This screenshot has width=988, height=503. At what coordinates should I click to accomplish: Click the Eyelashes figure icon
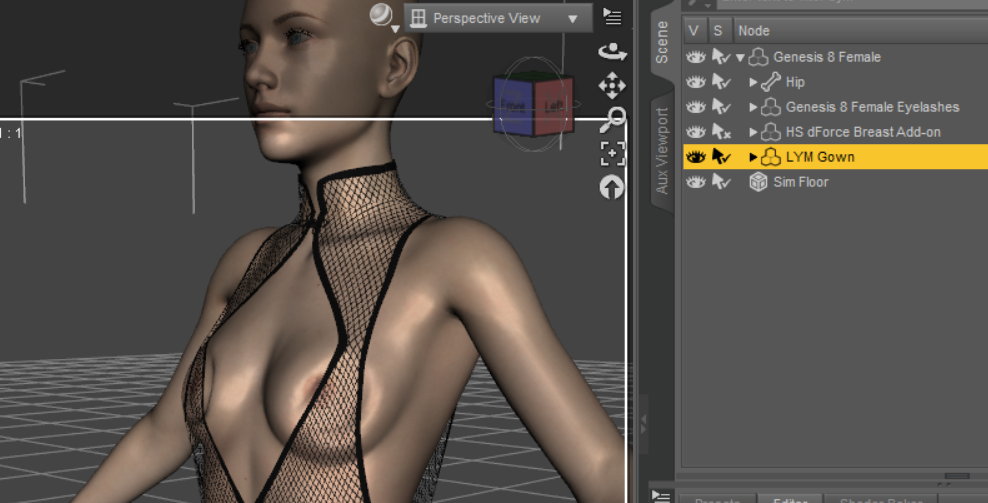click(x=771, y=107)
